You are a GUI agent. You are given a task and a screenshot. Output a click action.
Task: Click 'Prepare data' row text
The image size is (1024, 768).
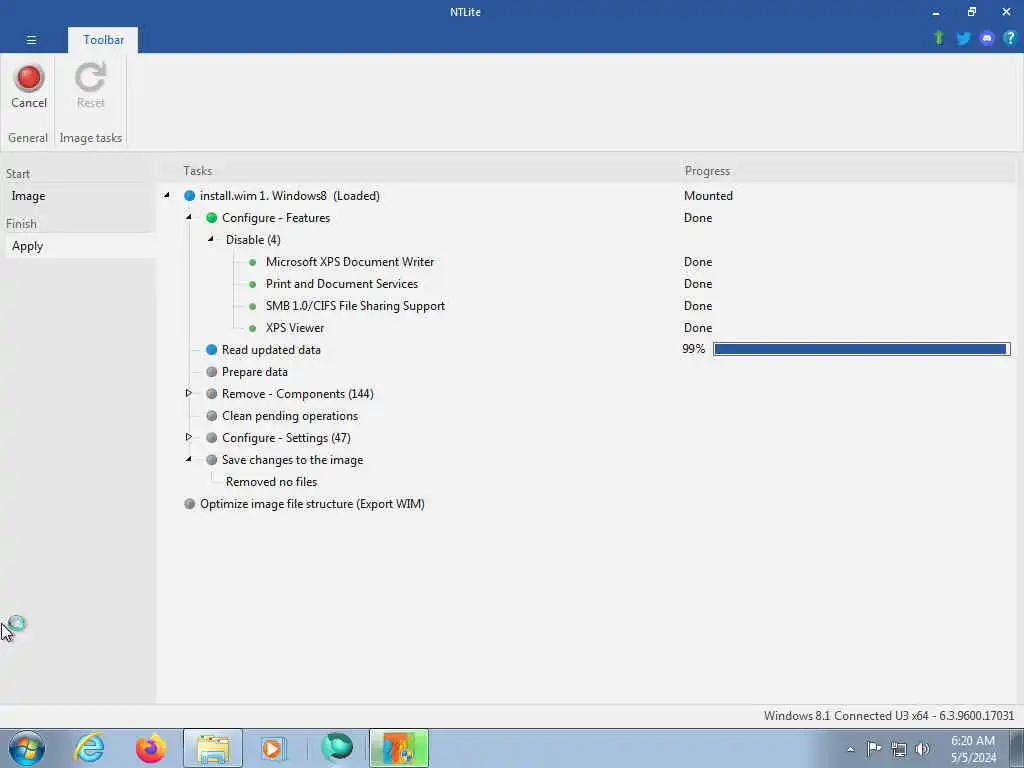pyautogui.click(x=255, y=372)
